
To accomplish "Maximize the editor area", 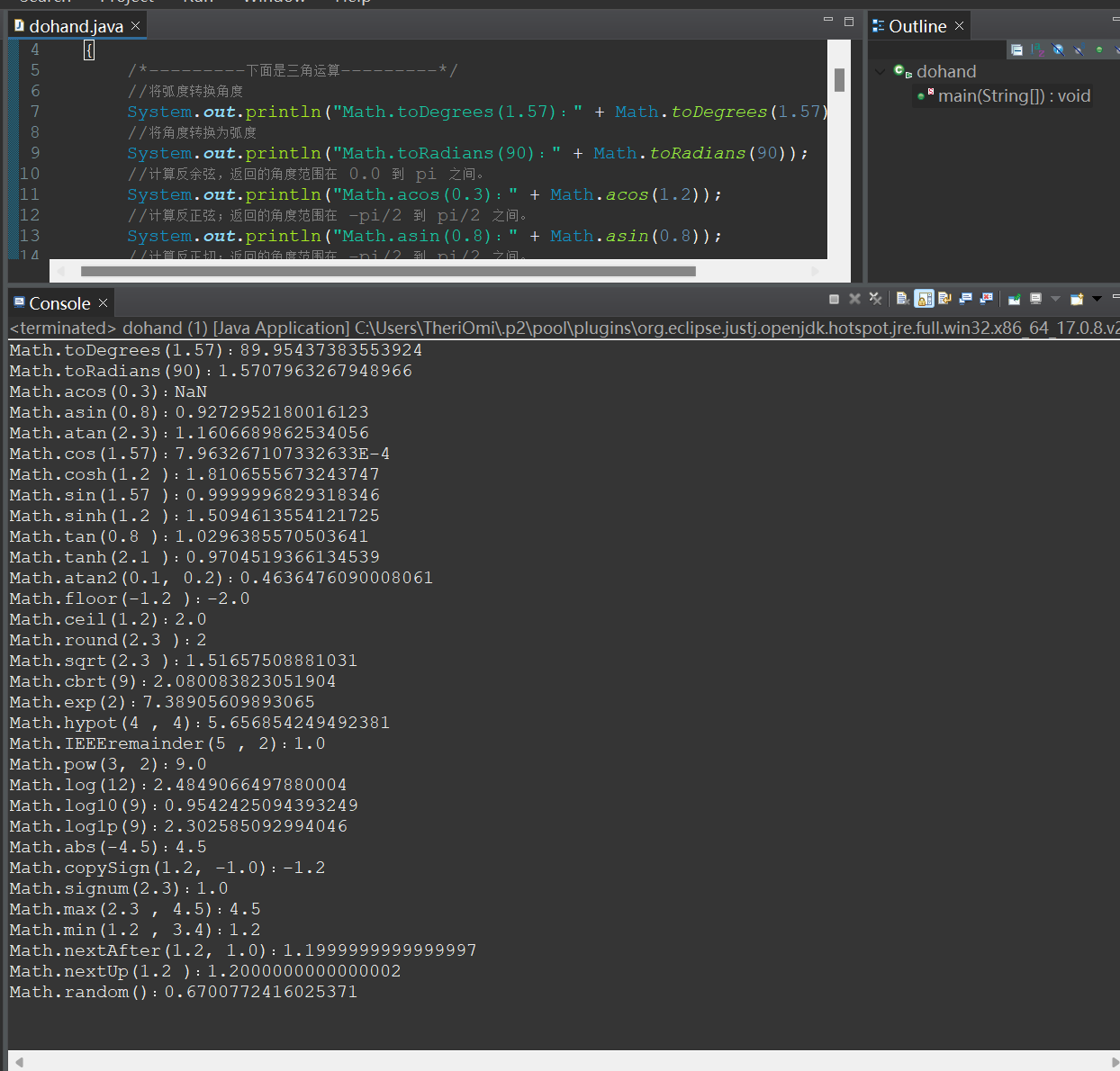I will [x=848, y=21].
